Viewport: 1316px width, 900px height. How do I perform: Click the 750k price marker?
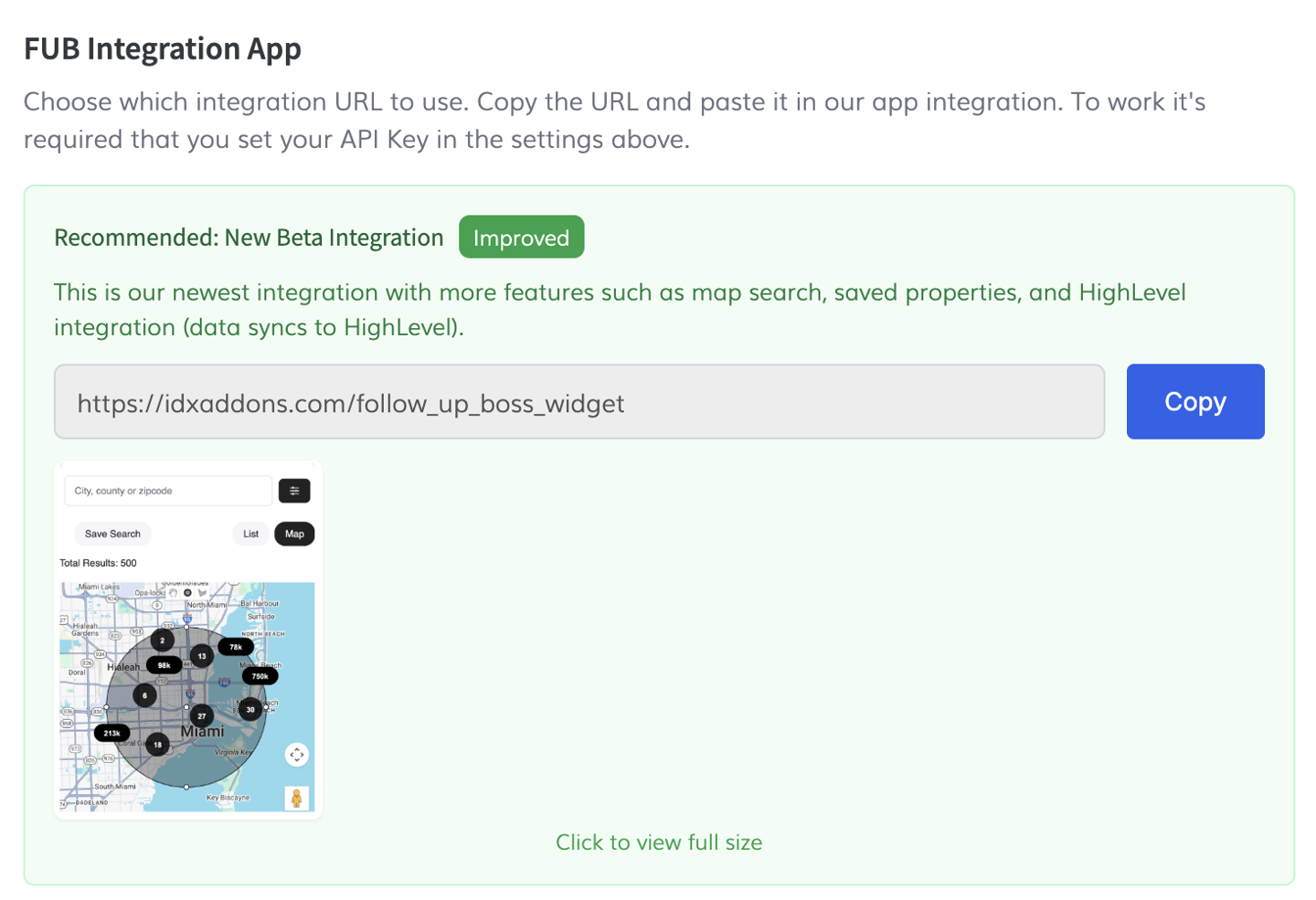pyautogui.click(x=260, y=676)
